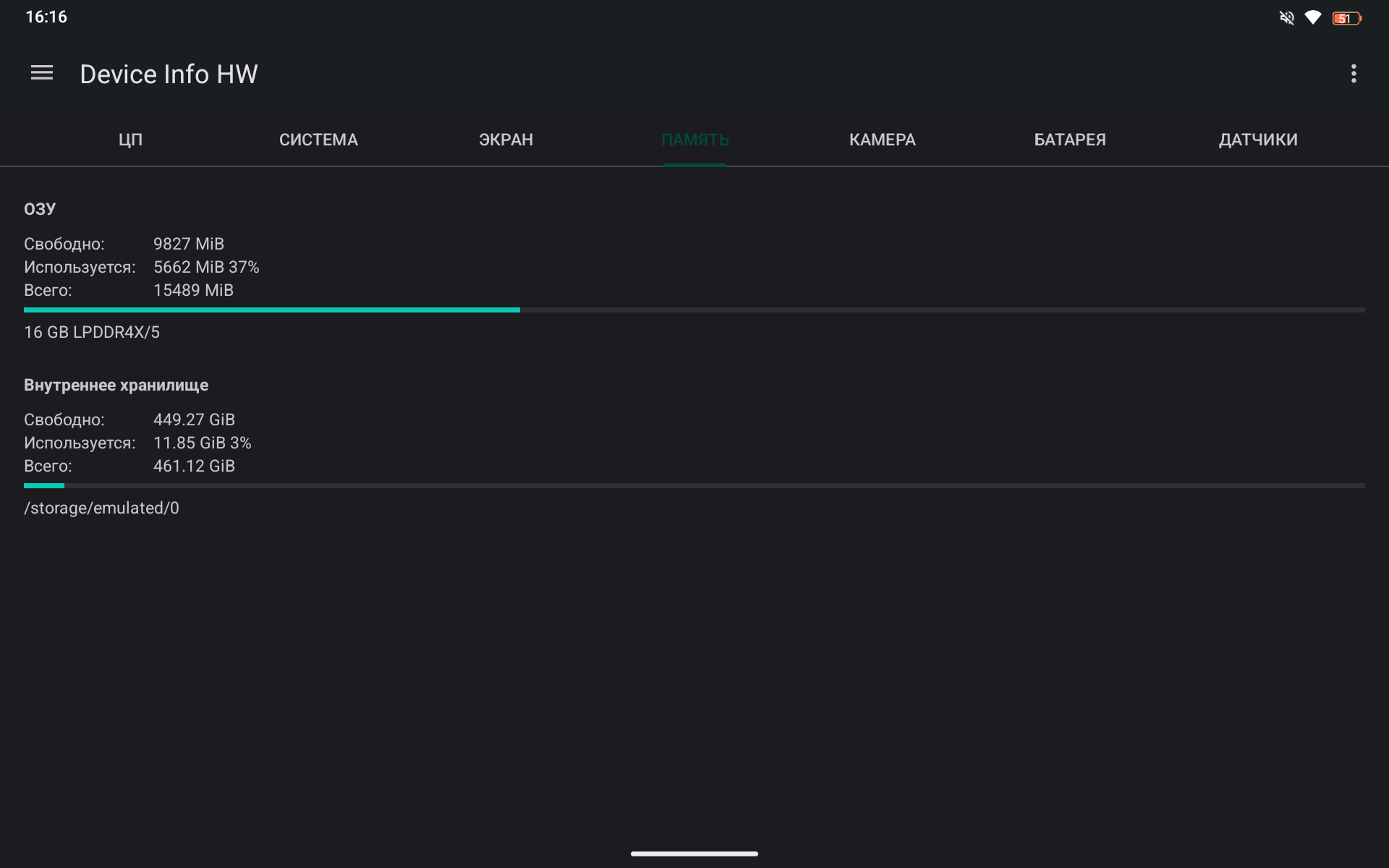Viewport: 1389px width, 868px height.
Task: Switch to the СИСТЕМА tab
Action: [318, 140]
